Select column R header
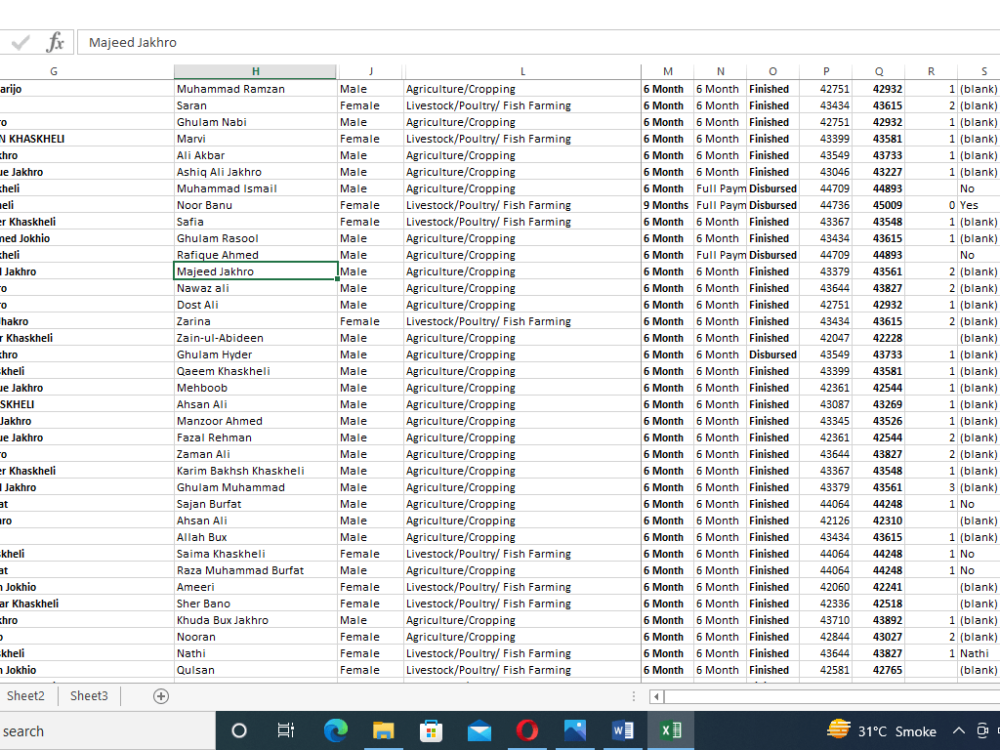This screenshot has height=750, width=1000. point(931,71)
